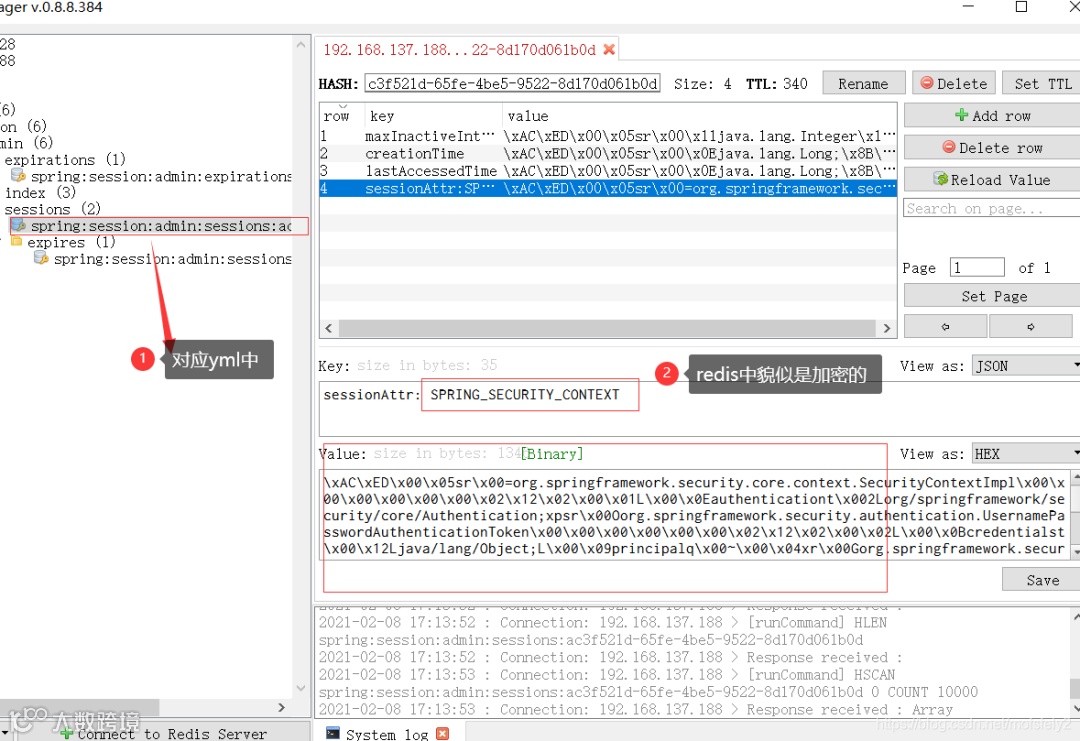Image resolution: width=1080 pixels, height=741 pixels.
Task: Click the Set Page button
Action: point(993,296)
